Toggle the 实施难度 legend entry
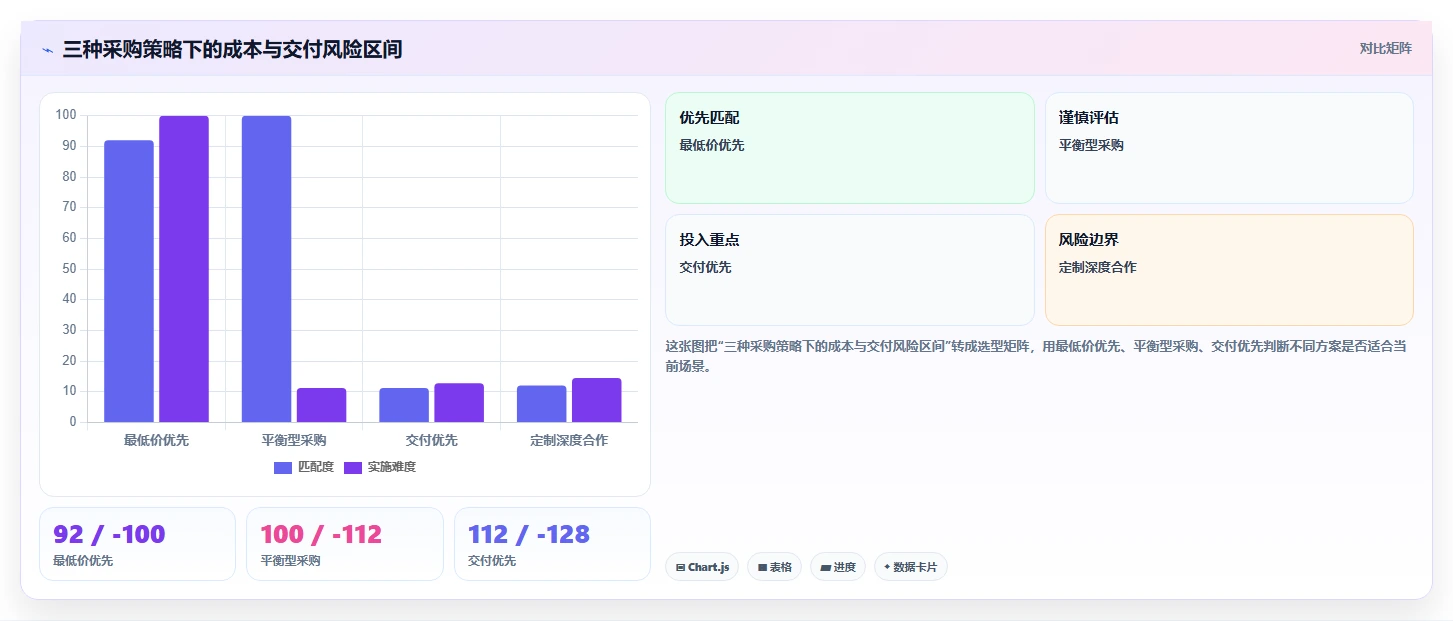The width and height of the screenshot is (1453, 621). [x=380, y=467]
